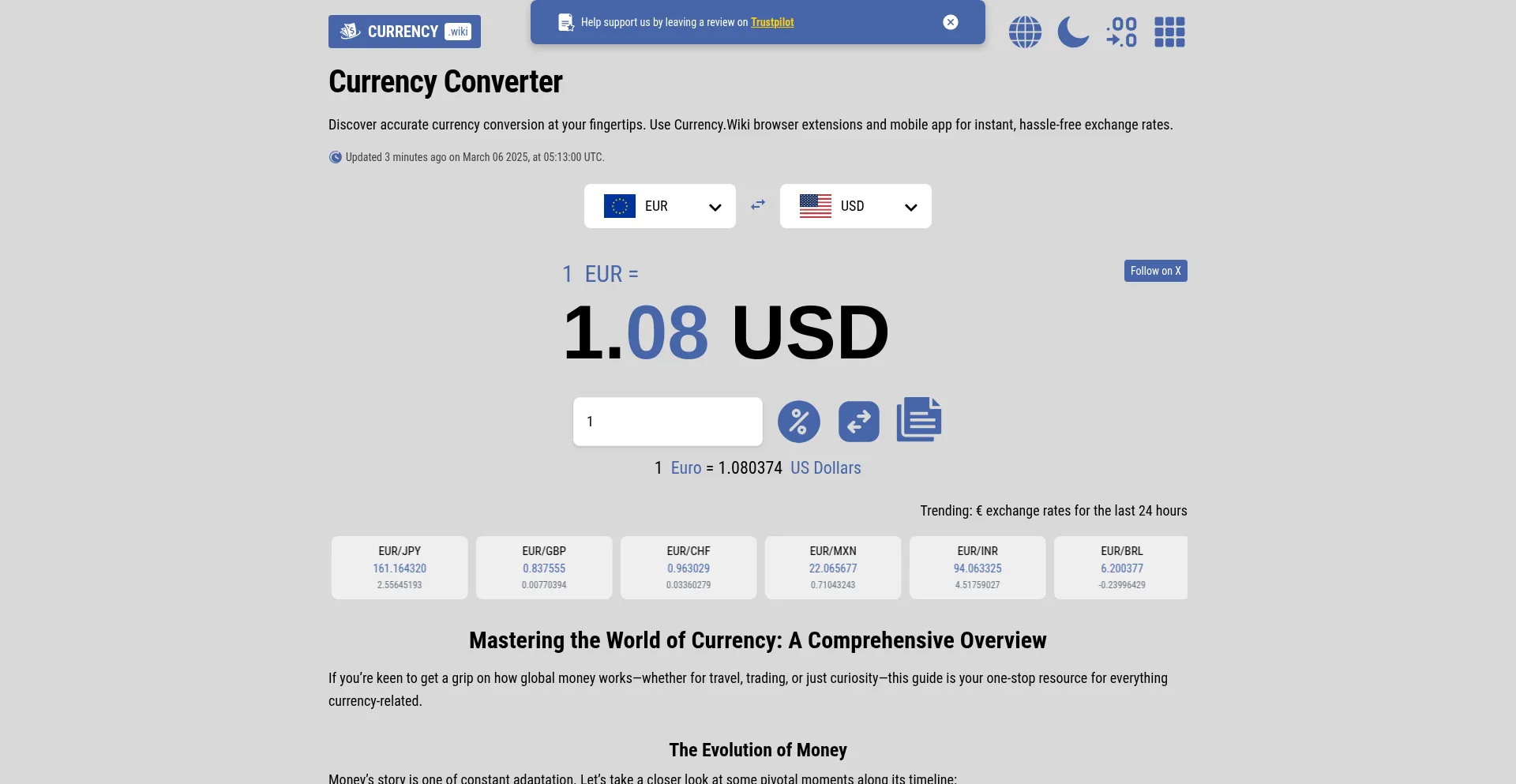The image size is (1516, 784).
Task: Open the language globe icon
Action: (x=1025, y=32)
